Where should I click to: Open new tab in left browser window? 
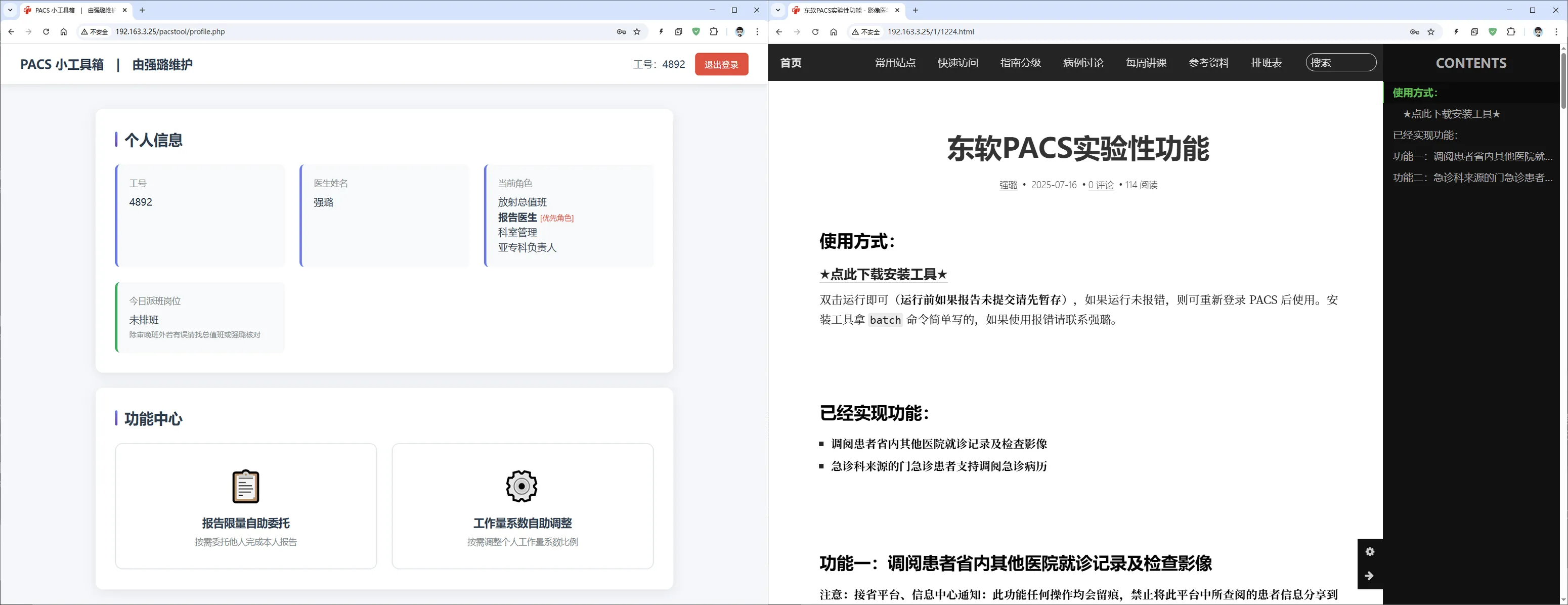pos(143,10)
